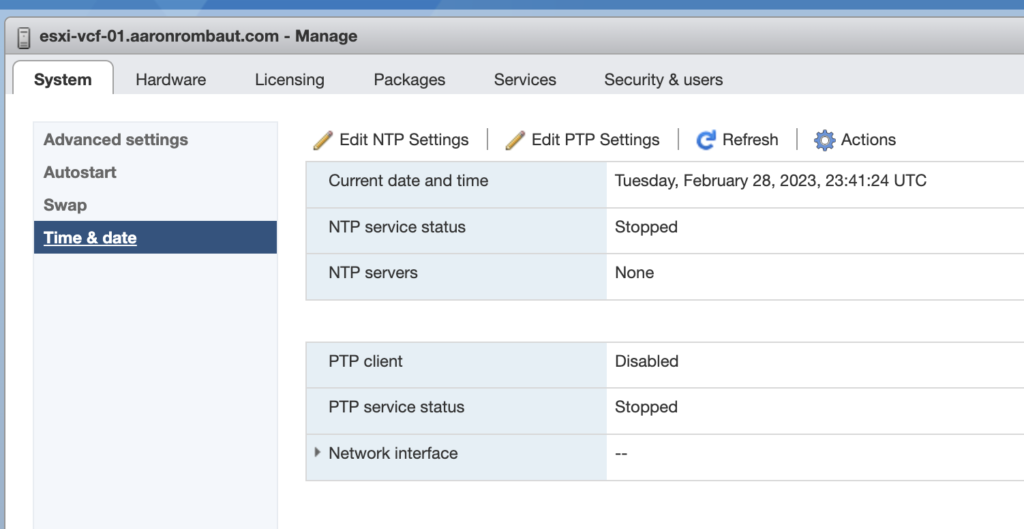Select the Services tab
This screenshot has height=529, width=1024.
click(x=525, y=79)
